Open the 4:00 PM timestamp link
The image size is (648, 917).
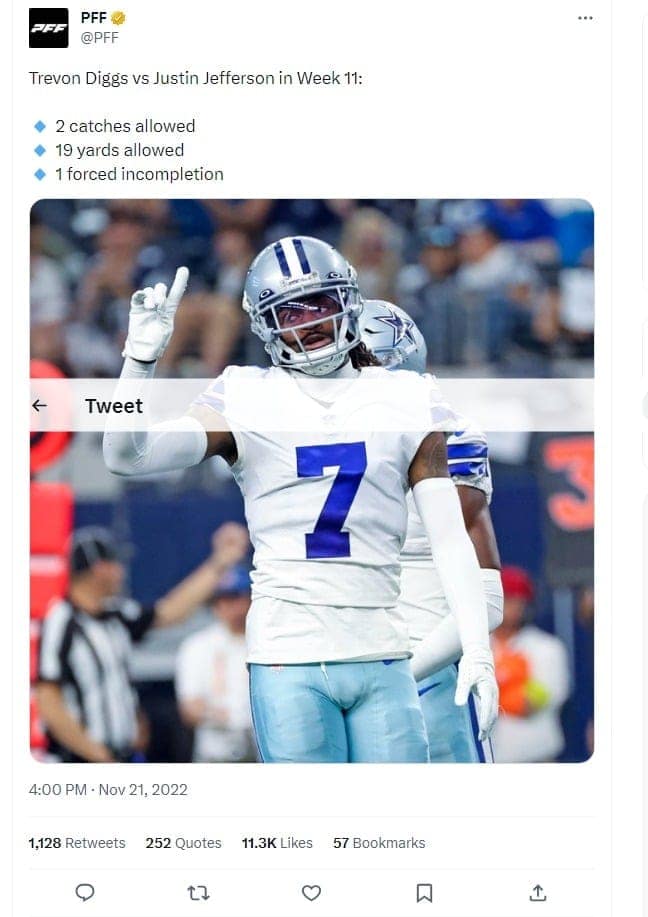tap(57, 790)
